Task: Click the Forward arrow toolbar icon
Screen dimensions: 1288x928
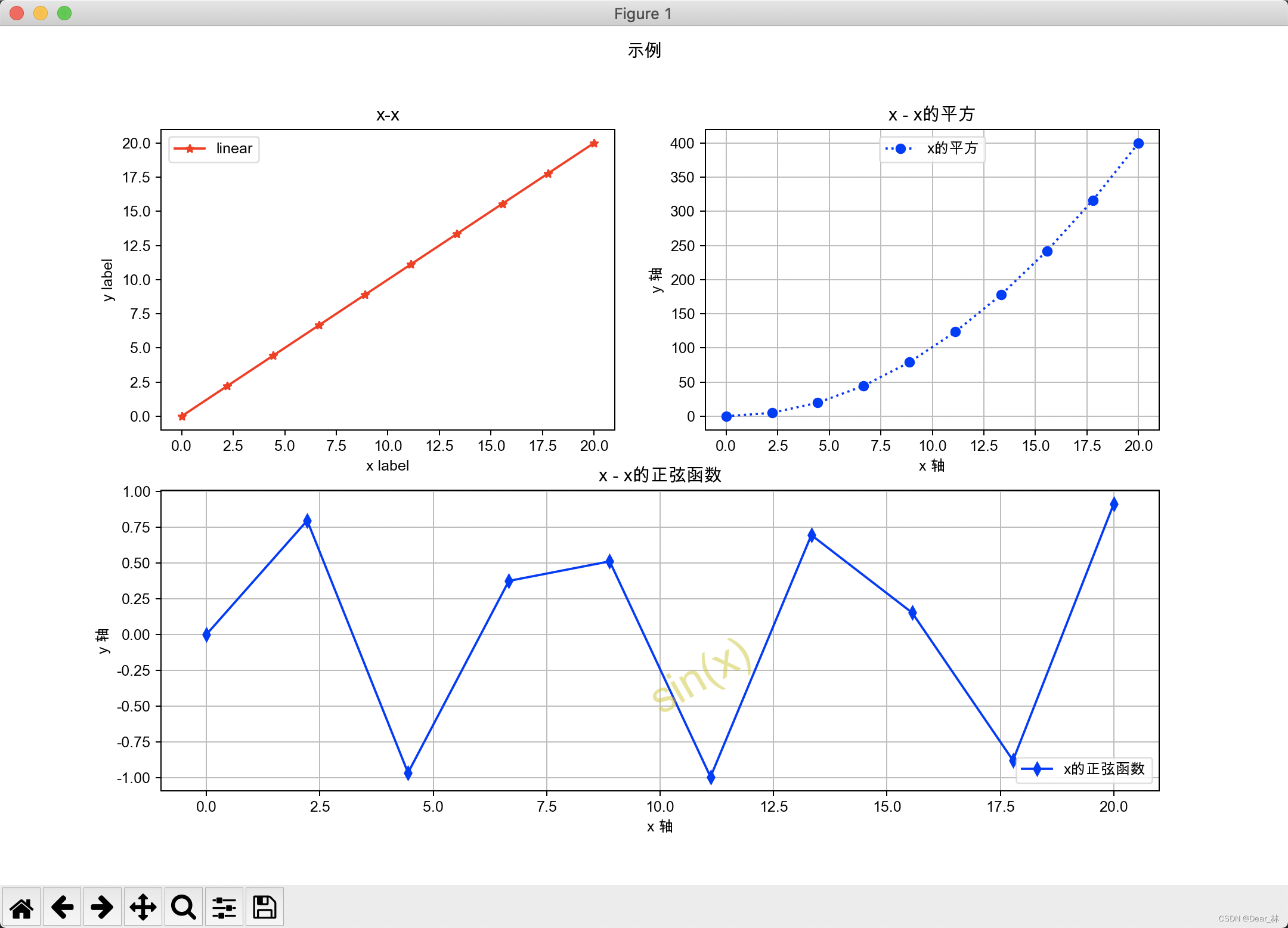Action: 102,907
